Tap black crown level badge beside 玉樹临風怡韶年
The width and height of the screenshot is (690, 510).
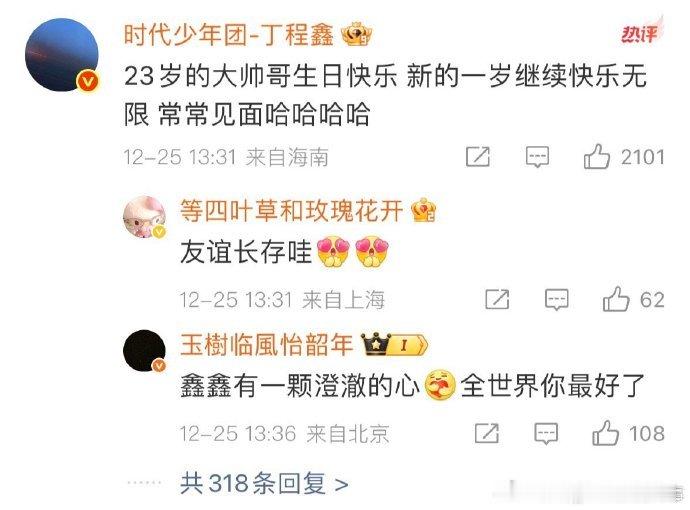[x=394, y=345]
